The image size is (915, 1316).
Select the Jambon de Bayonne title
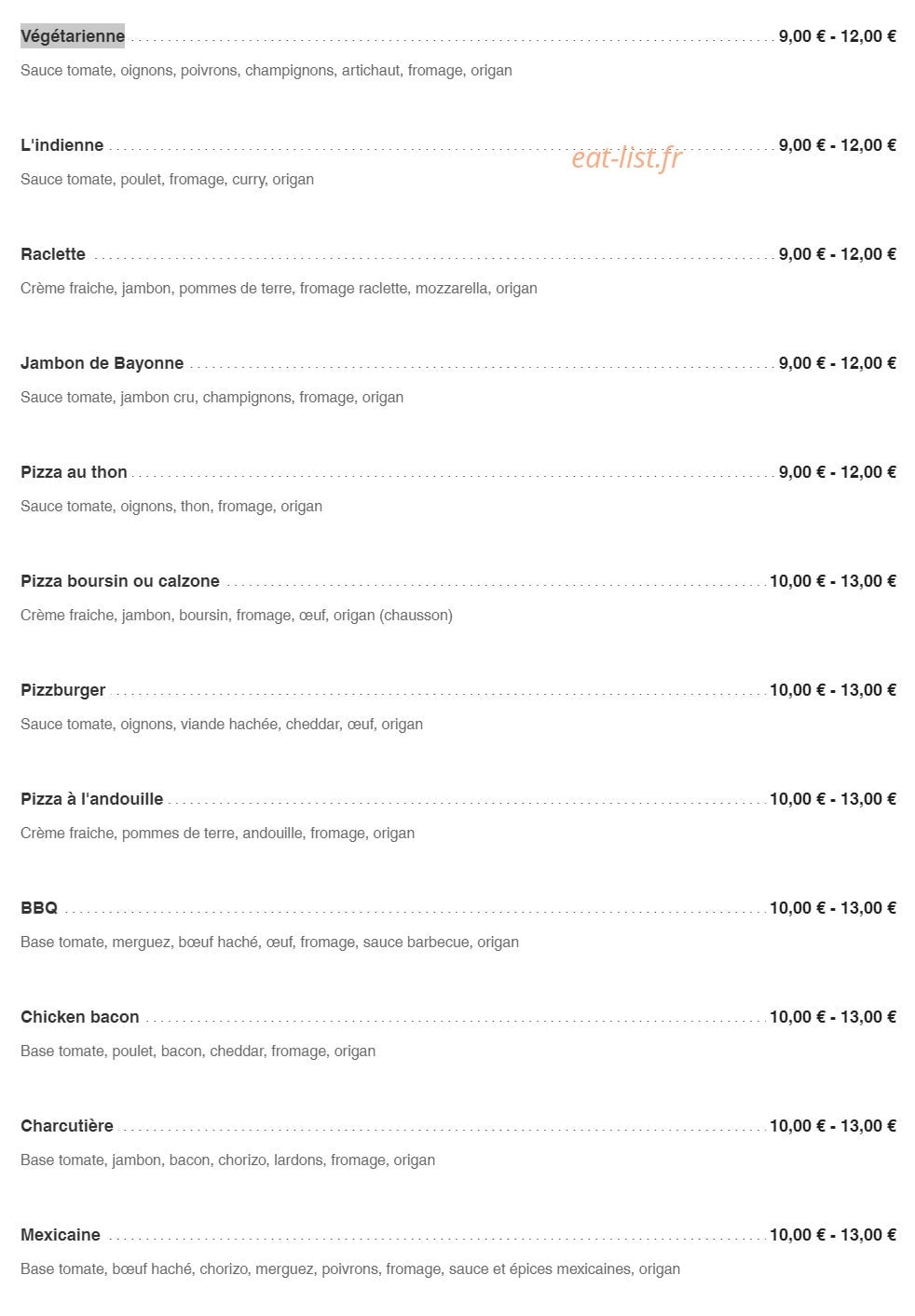[102, 363]
